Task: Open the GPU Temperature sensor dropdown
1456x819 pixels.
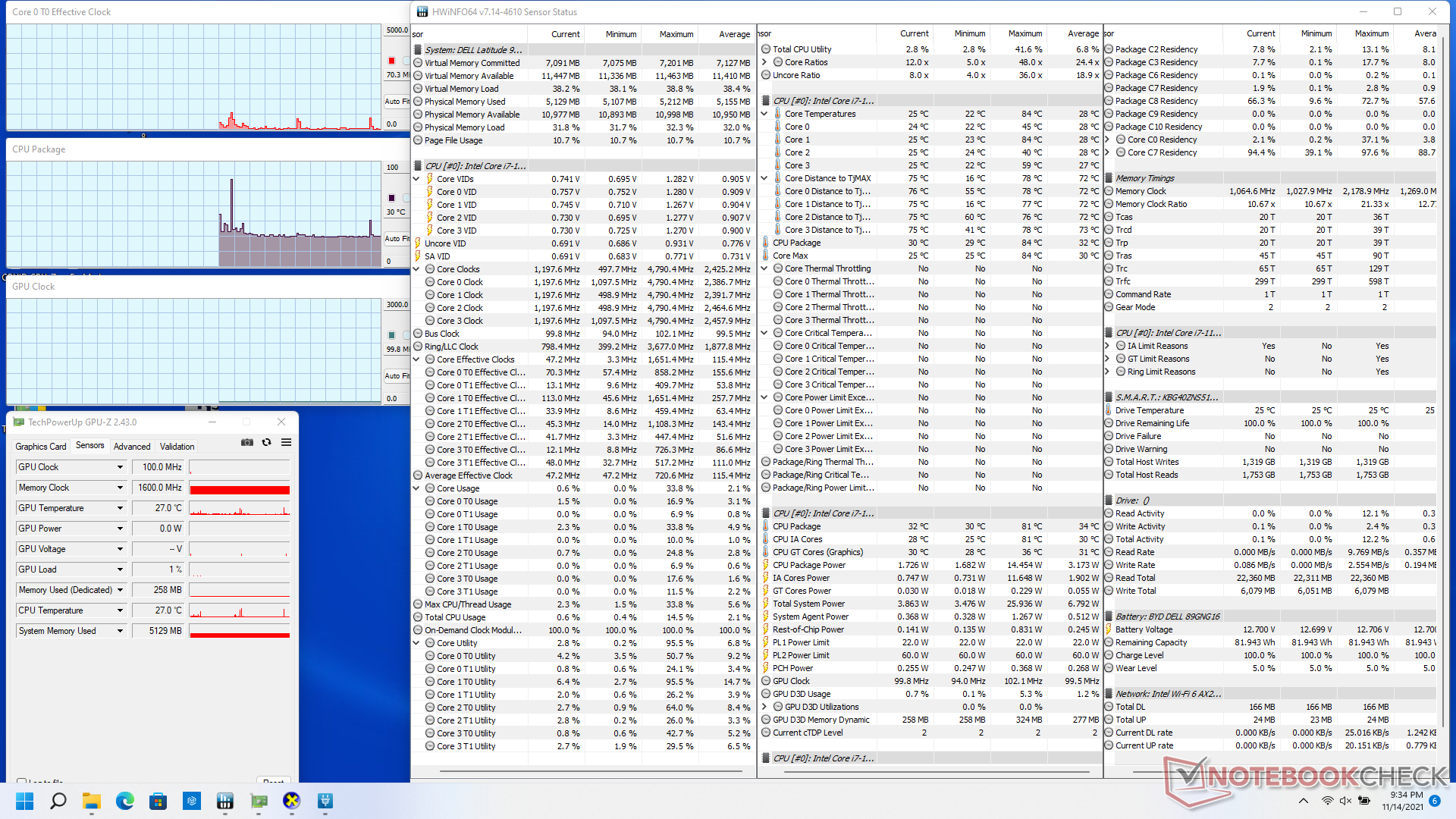Action: pos(120,508)
